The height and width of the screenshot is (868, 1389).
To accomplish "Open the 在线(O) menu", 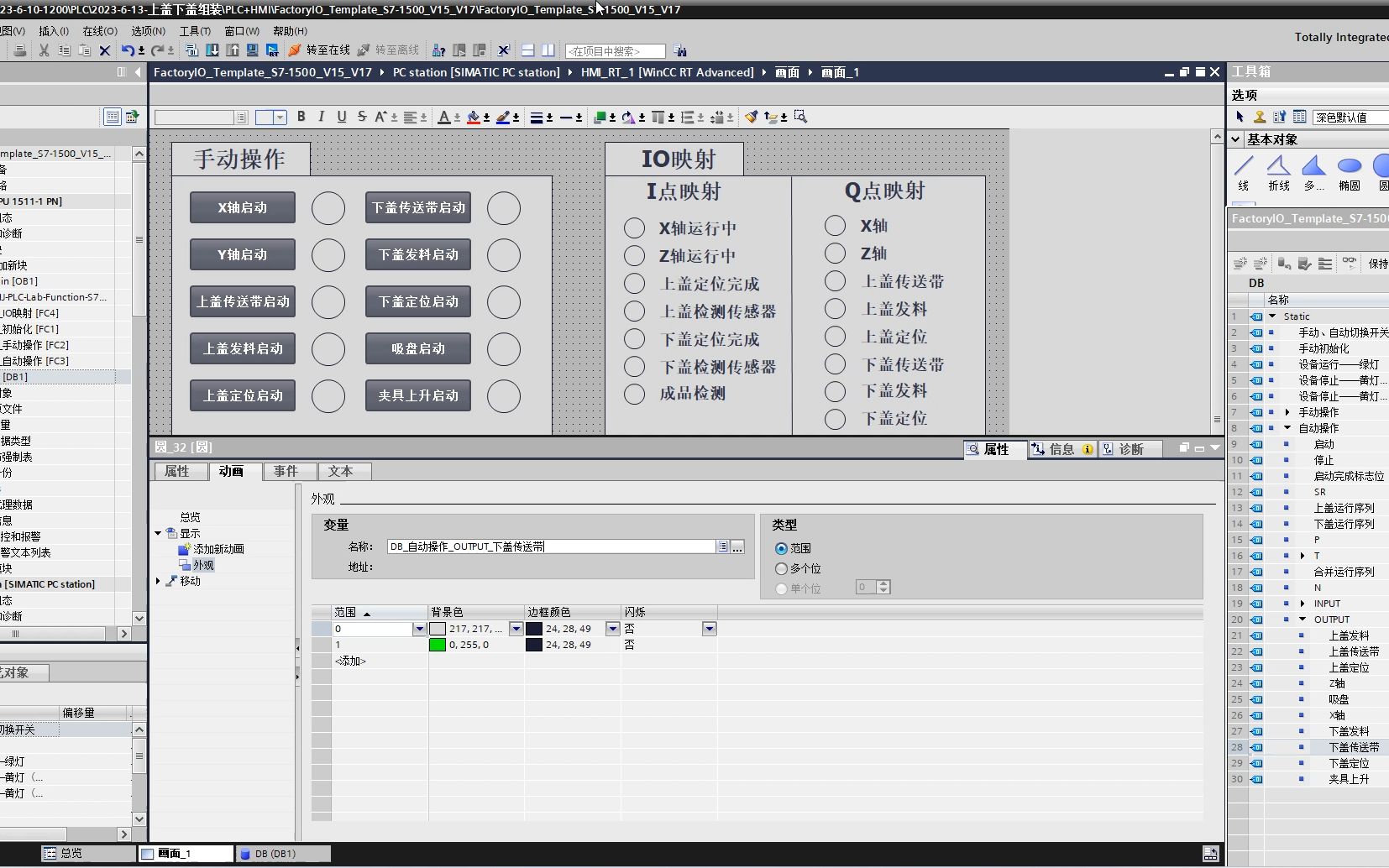I will [x=100, y=31].
